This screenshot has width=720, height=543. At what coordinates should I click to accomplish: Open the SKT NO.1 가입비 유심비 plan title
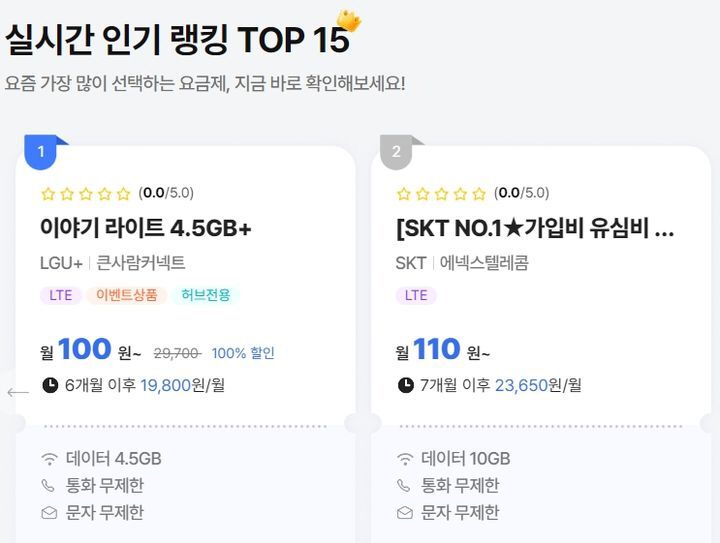pyautogui.click(x=535, y=229)
